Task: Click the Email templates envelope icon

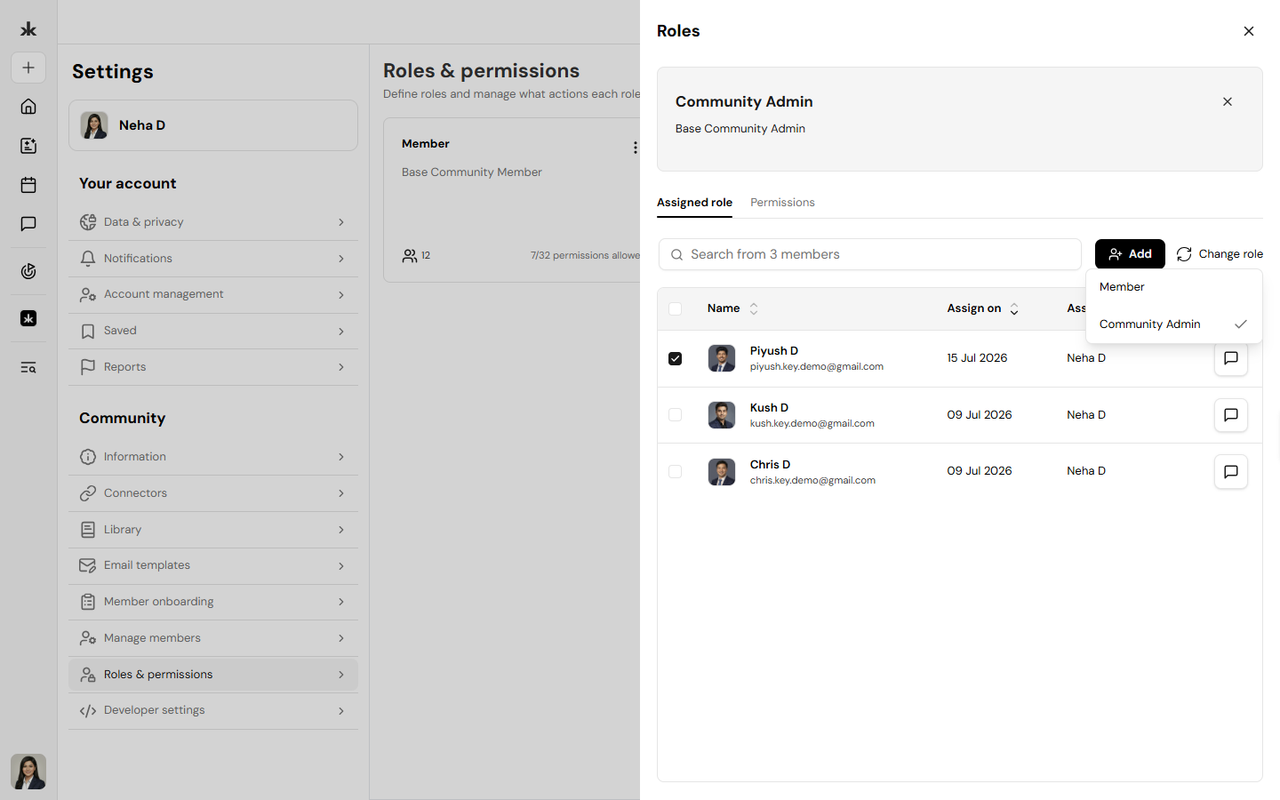Action: [88, 565]
